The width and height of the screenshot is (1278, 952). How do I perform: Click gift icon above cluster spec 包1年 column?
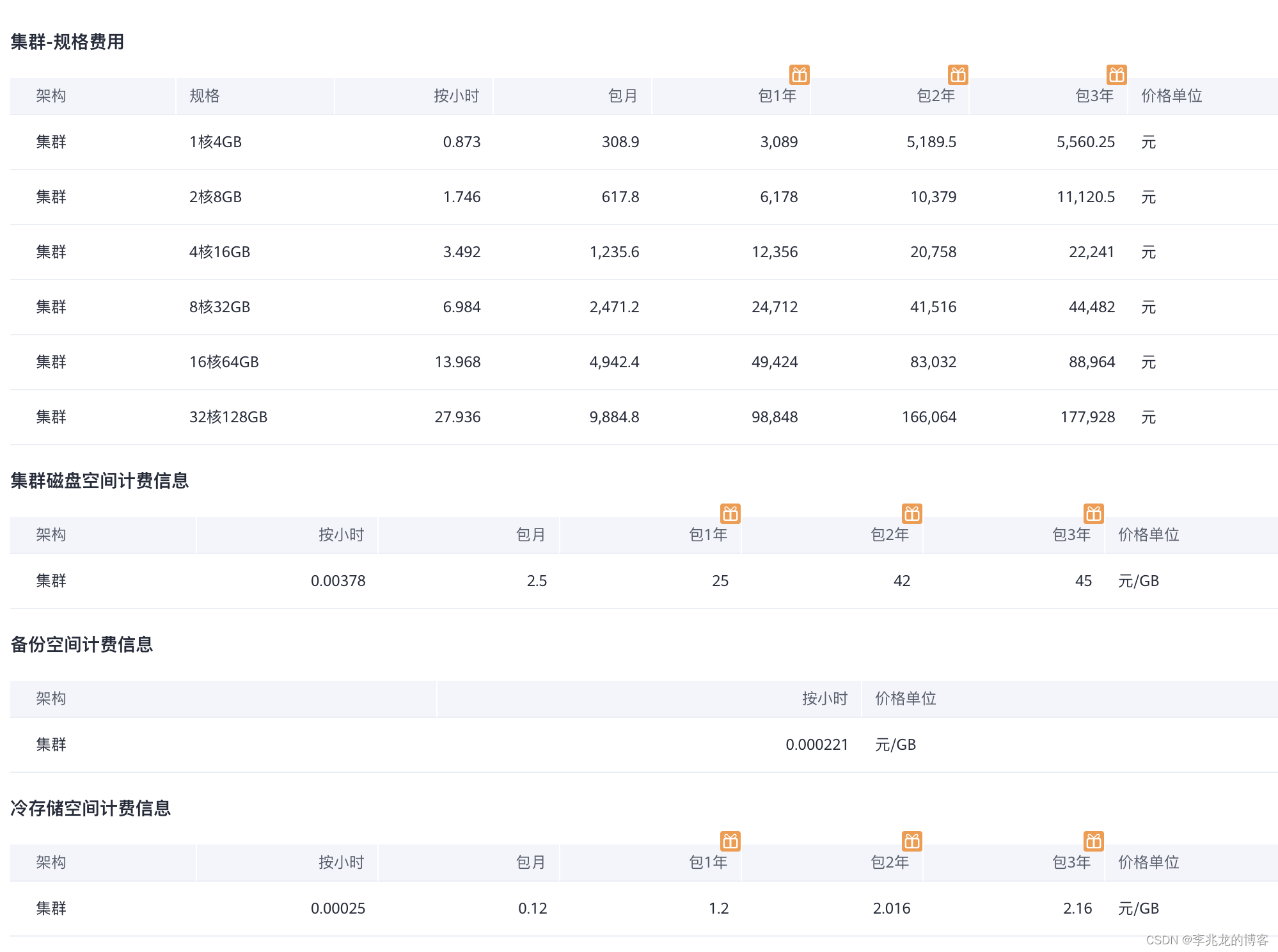pyautogui.click(x=799, y=75)
